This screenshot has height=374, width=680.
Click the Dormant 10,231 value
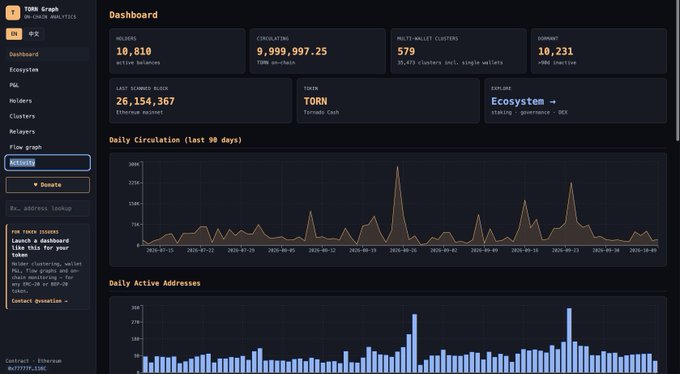coord(556,52)
